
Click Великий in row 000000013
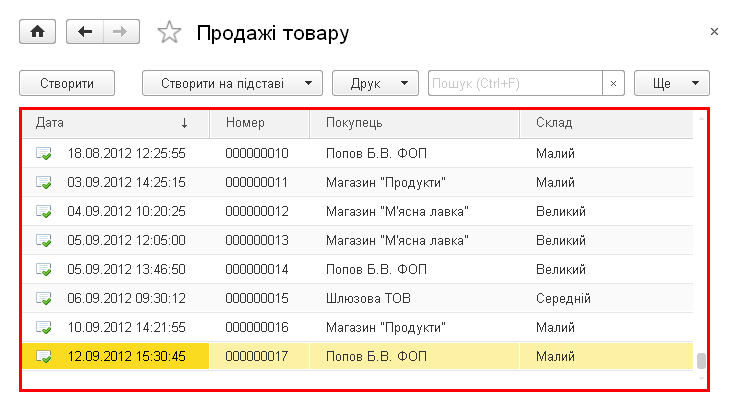pyautogui.click(x=561, y=241)
